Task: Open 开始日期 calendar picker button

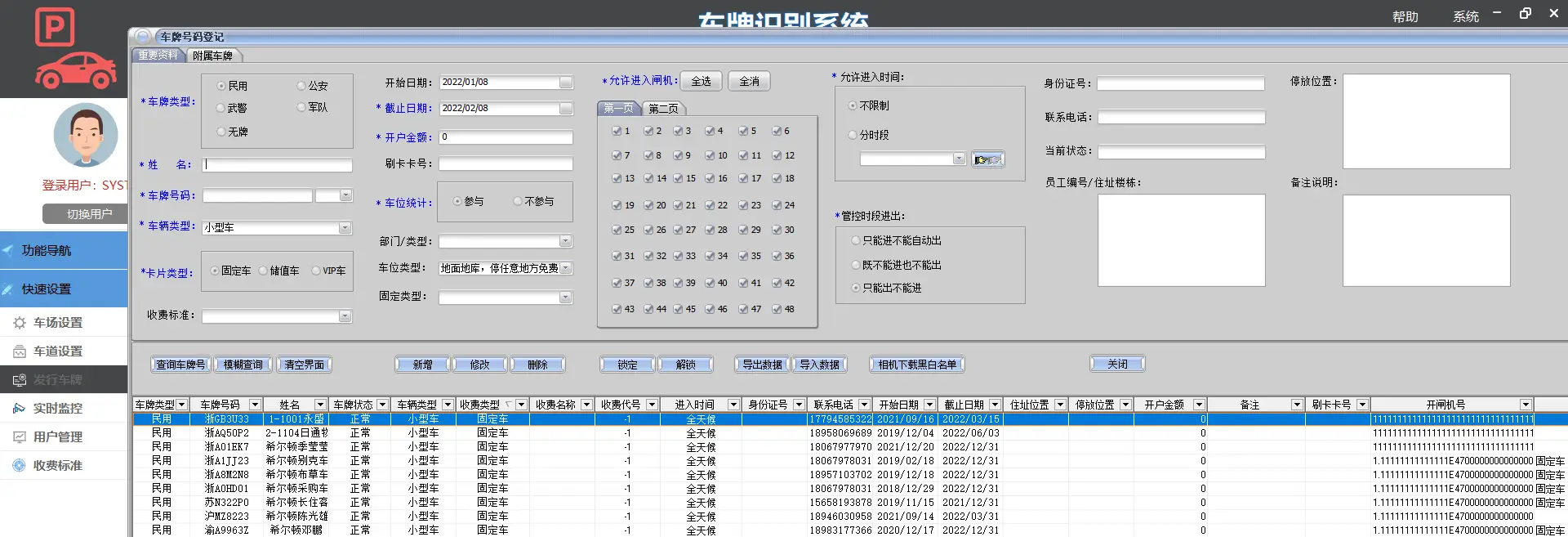Action: (566, 83)
